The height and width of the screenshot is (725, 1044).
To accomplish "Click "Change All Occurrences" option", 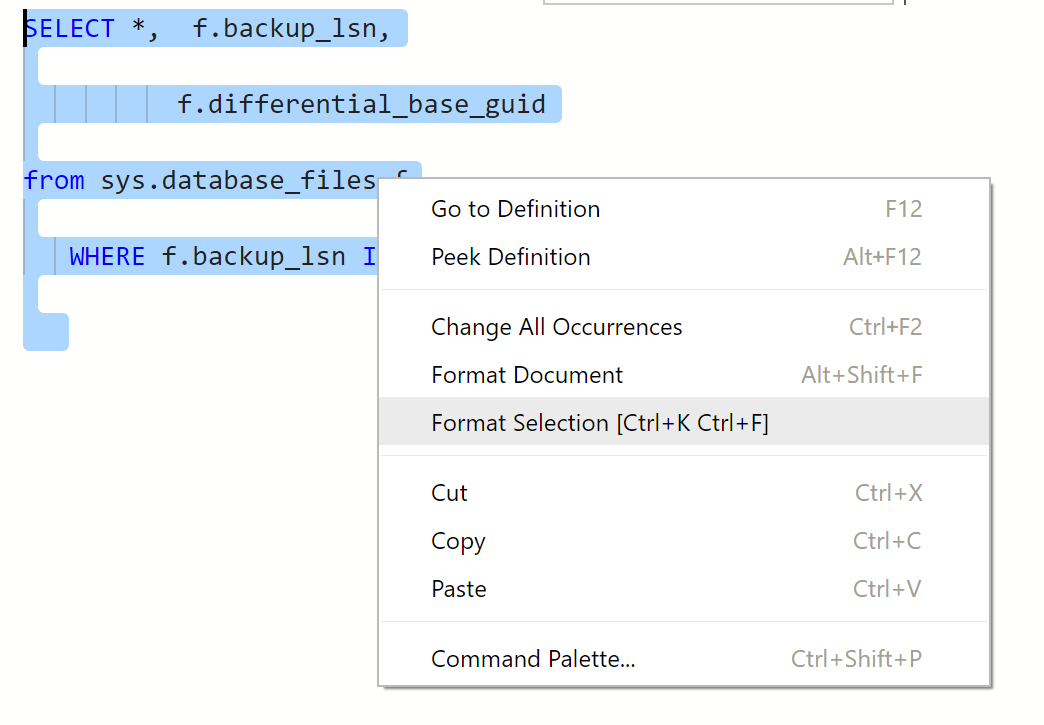I will (556, 327).
